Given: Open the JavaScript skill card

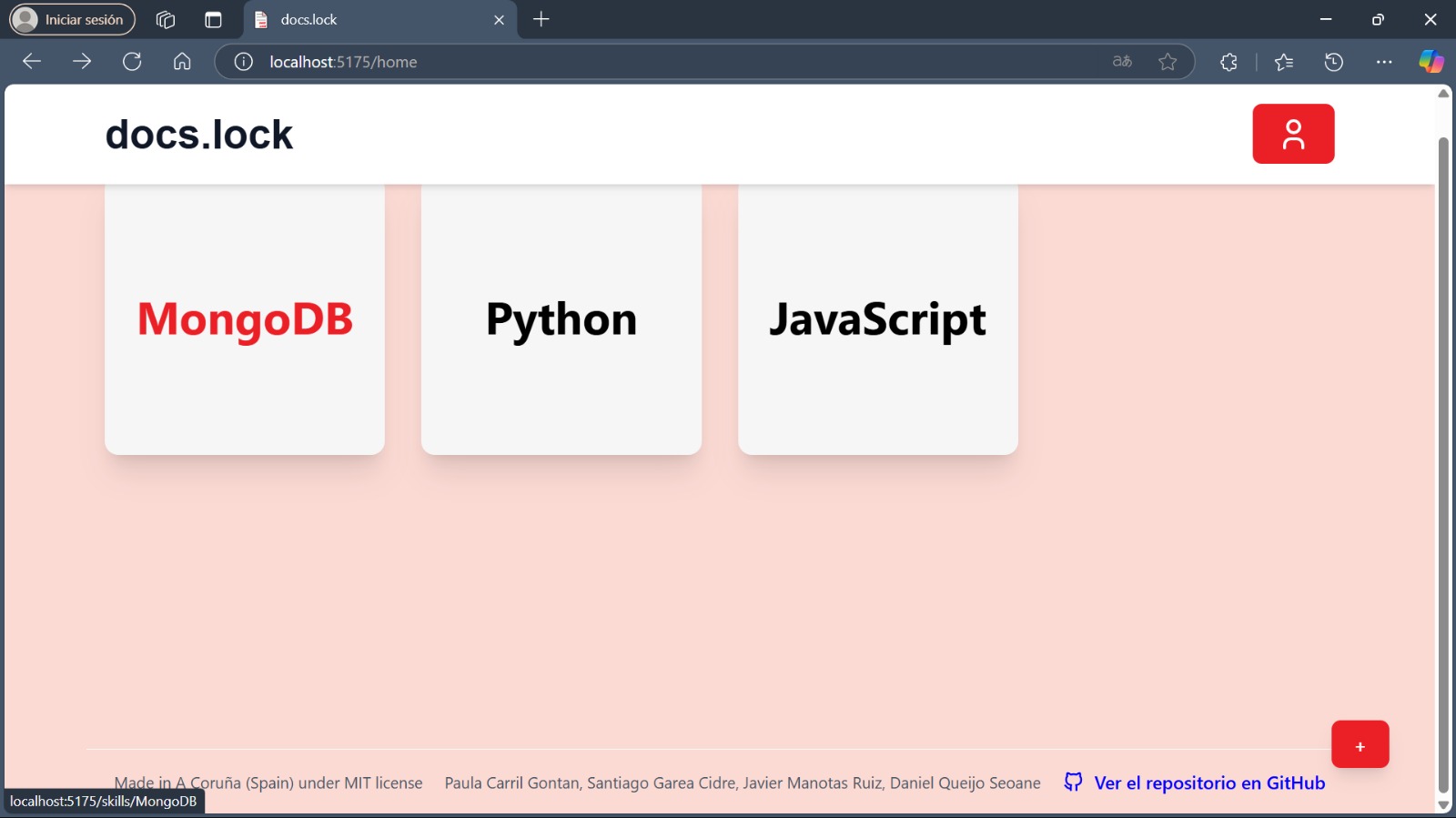Looking at the screenshot, I should tap(878, 319).
